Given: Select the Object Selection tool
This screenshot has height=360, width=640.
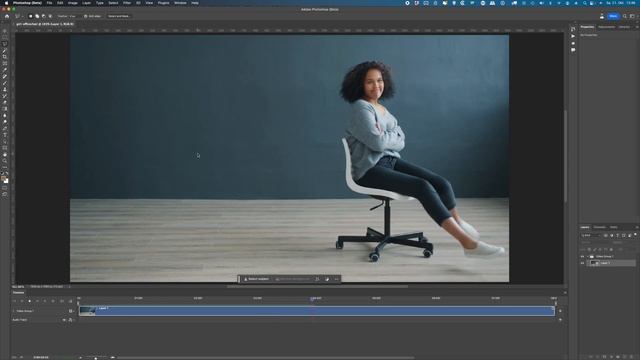Looking at the screenshot, I should (5, 51).
